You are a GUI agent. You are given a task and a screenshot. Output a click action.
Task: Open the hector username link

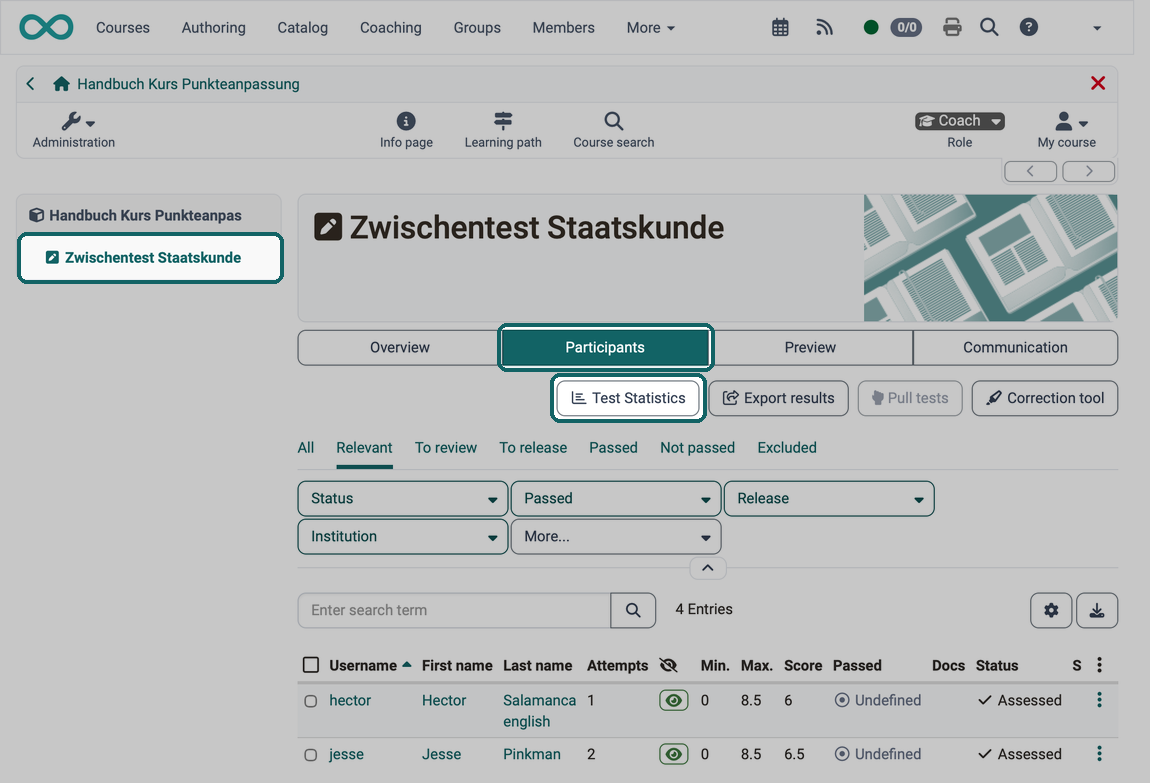pos(350,700)
